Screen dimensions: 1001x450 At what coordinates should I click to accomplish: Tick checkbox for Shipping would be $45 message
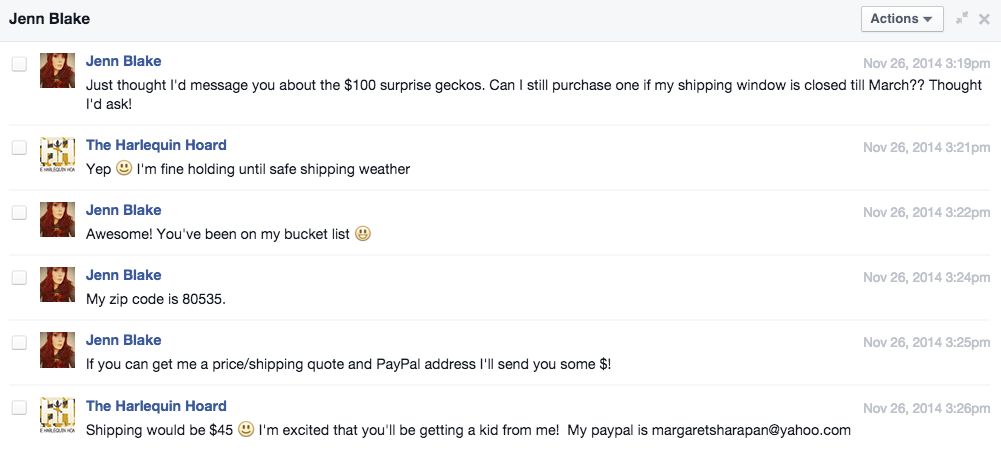(20, 408)
